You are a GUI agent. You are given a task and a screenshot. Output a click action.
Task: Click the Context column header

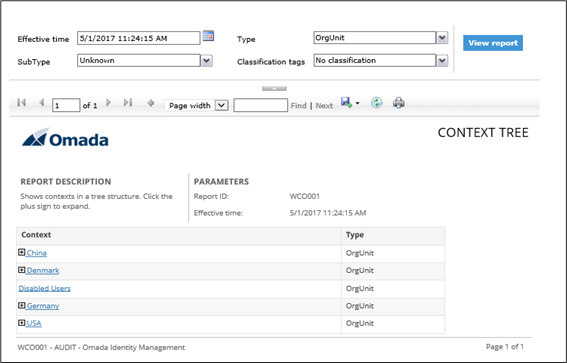coord(179,235)
